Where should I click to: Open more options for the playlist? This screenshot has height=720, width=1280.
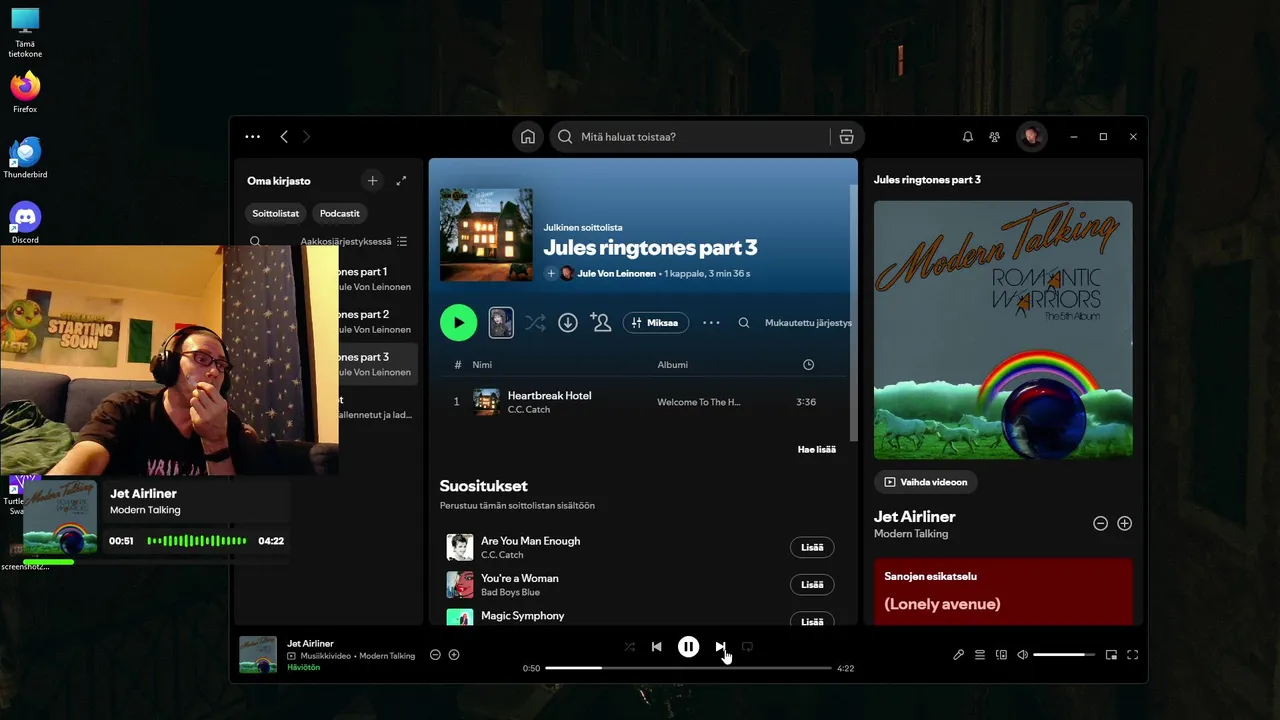711,323
